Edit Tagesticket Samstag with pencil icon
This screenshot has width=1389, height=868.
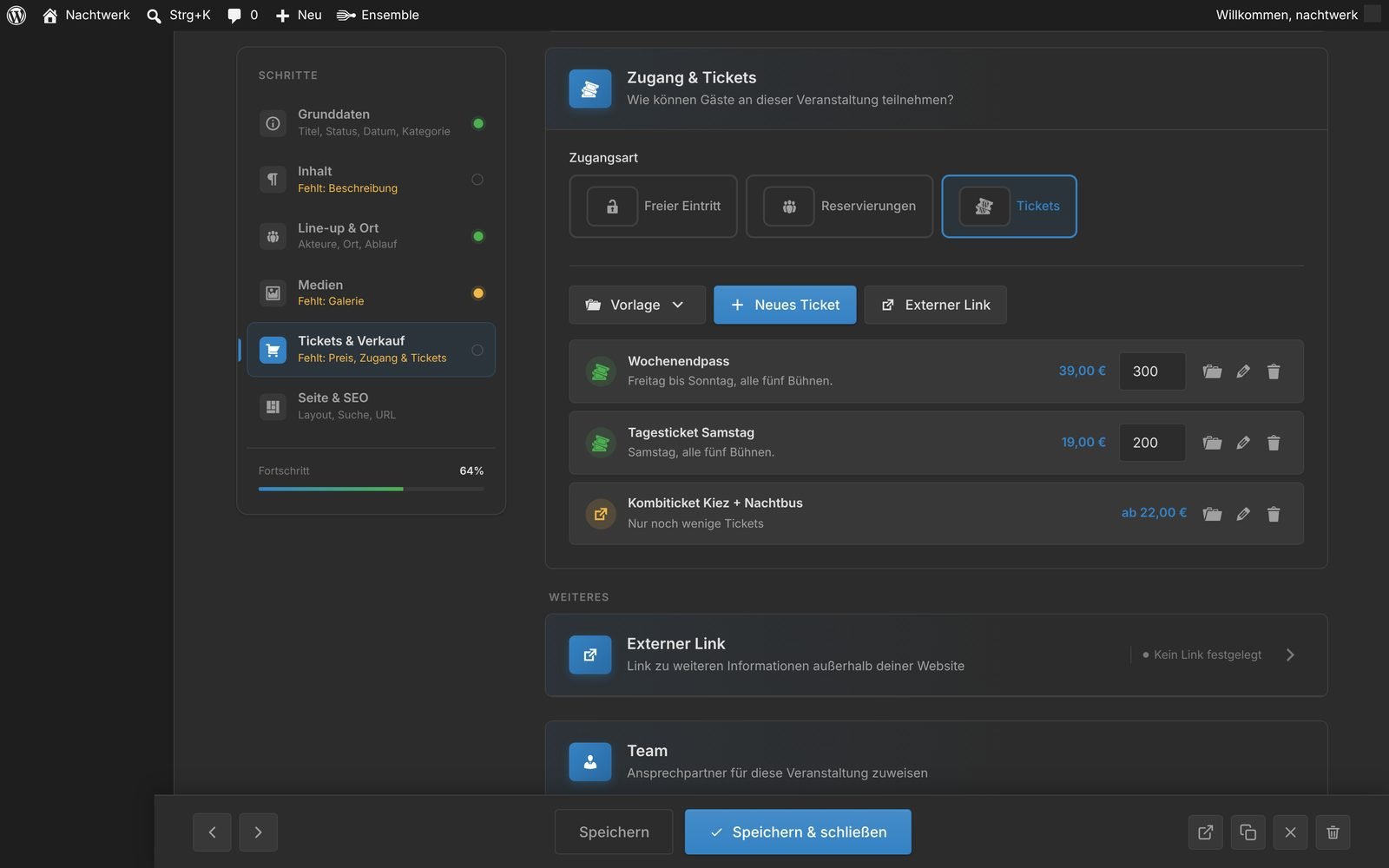click(x=1243, y=443)
